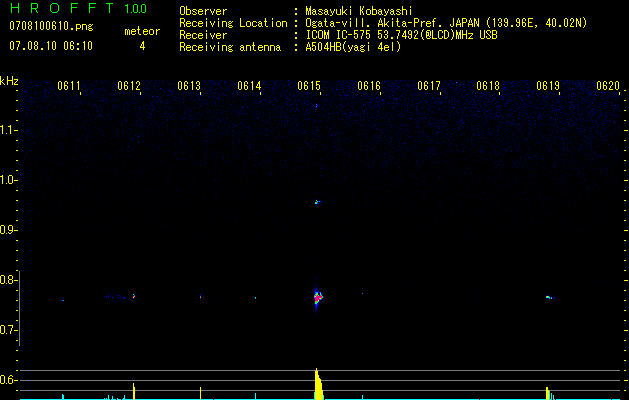This screenshot has width=629, height=400.
Task: Click the meteor count value 4
Action: [x=142, y=46]
